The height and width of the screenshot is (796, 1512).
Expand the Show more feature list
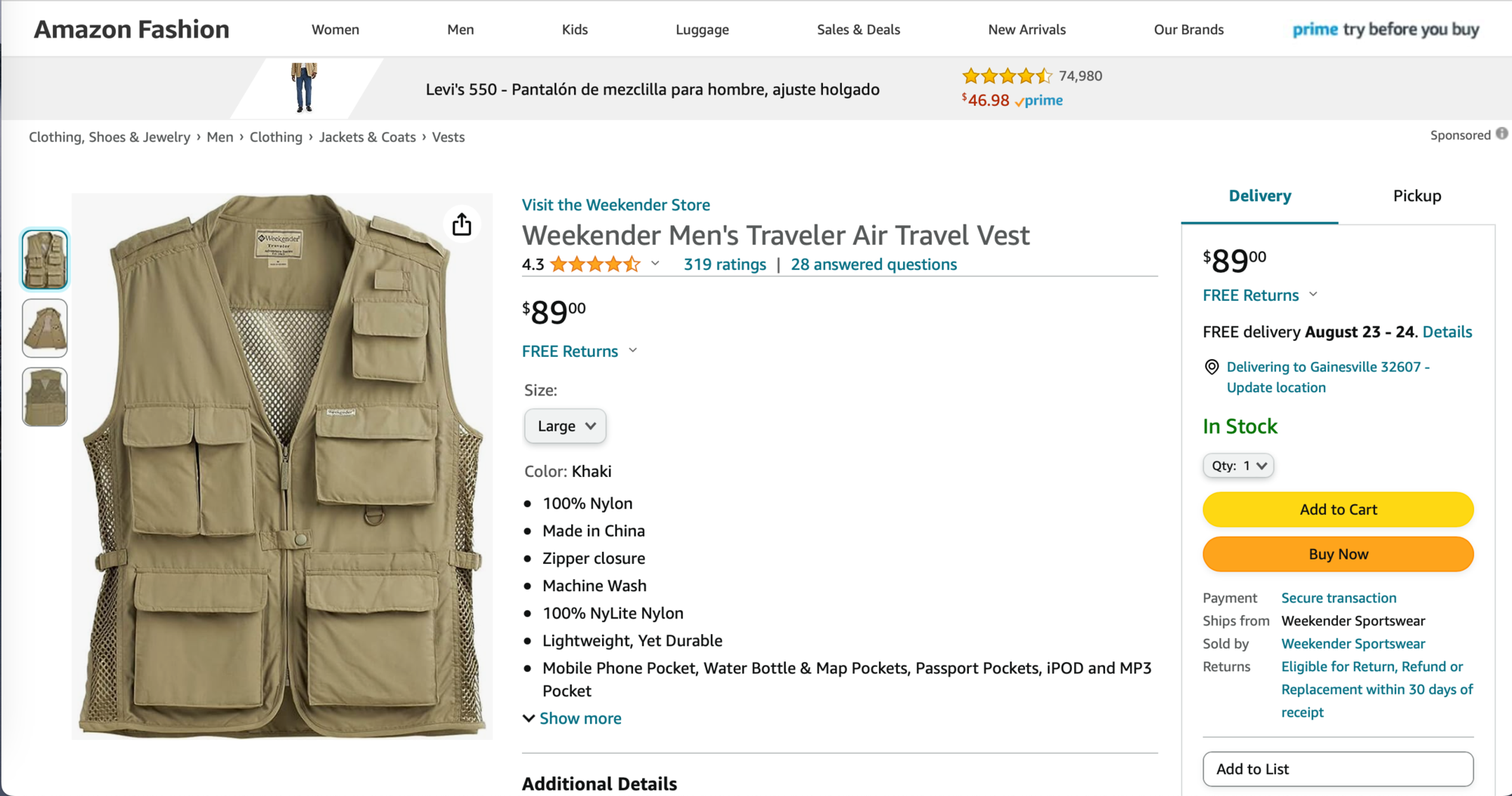[x=573, y=718]
